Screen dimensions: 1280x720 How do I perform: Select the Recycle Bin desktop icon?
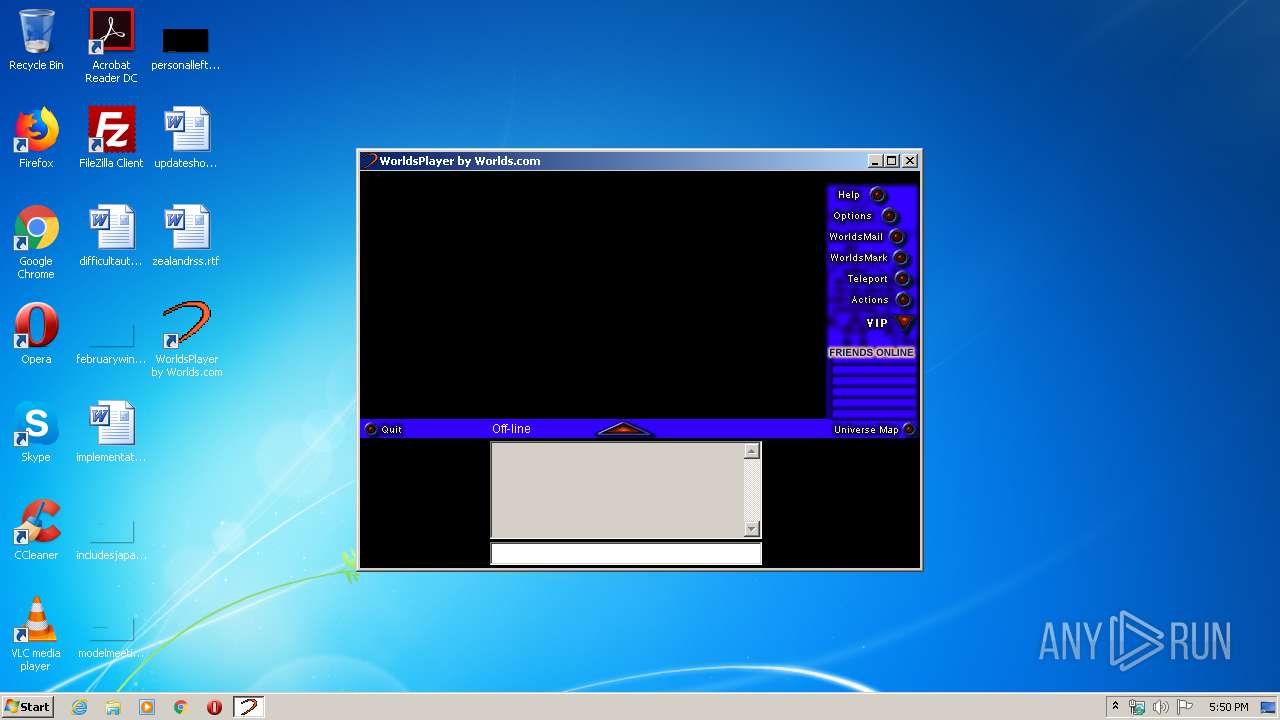coord(36,40)
